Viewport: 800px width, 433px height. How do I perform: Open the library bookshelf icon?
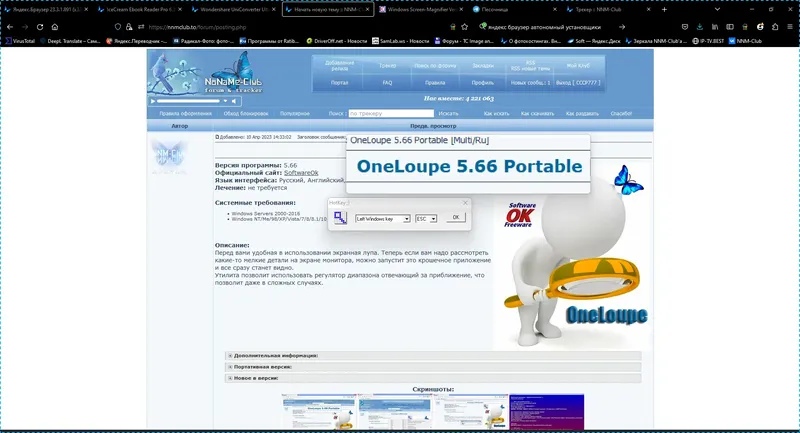point(715,27)
